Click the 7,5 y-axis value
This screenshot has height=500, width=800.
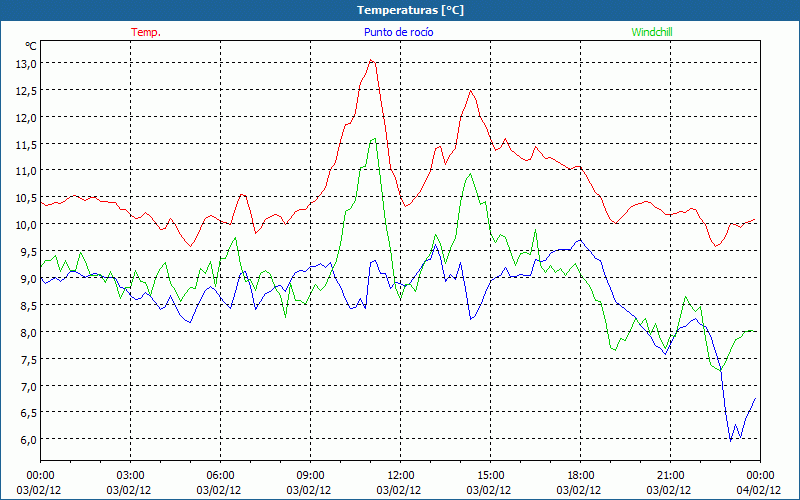[x=28, y=360]
